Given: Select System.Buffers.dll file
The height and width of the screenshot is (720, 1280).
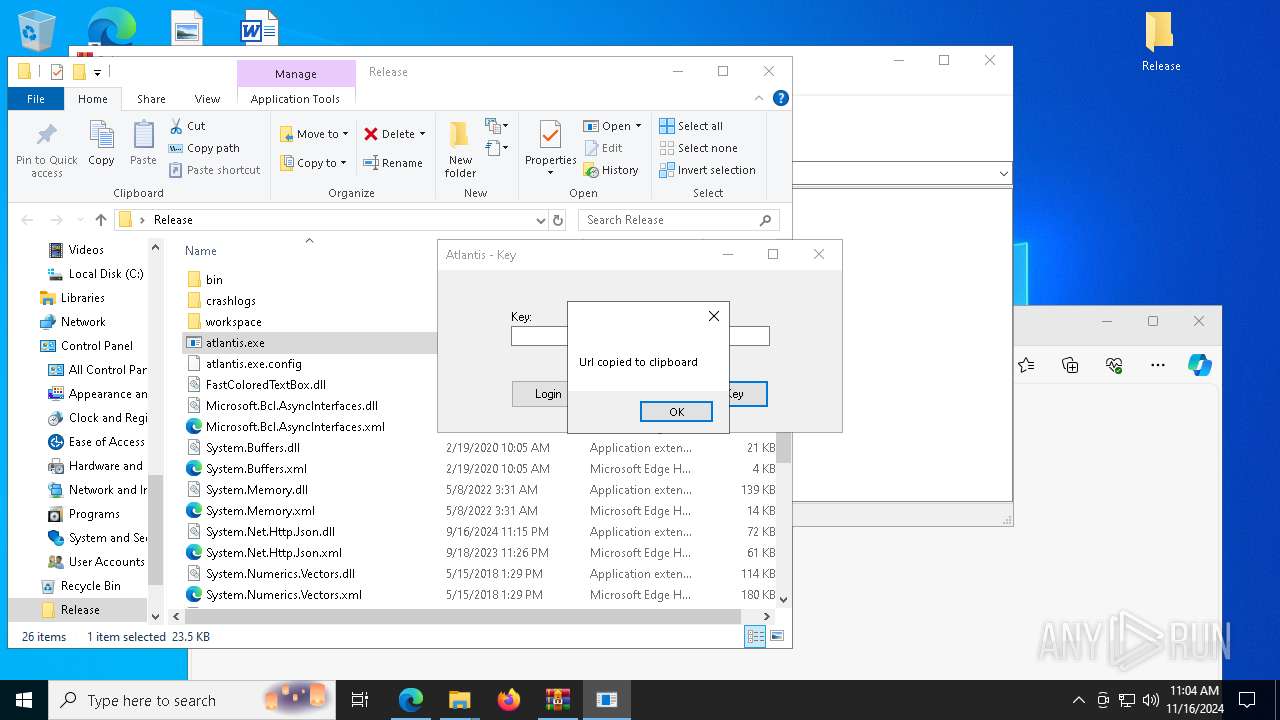Looking at the screenshot, I should point(252,448).
